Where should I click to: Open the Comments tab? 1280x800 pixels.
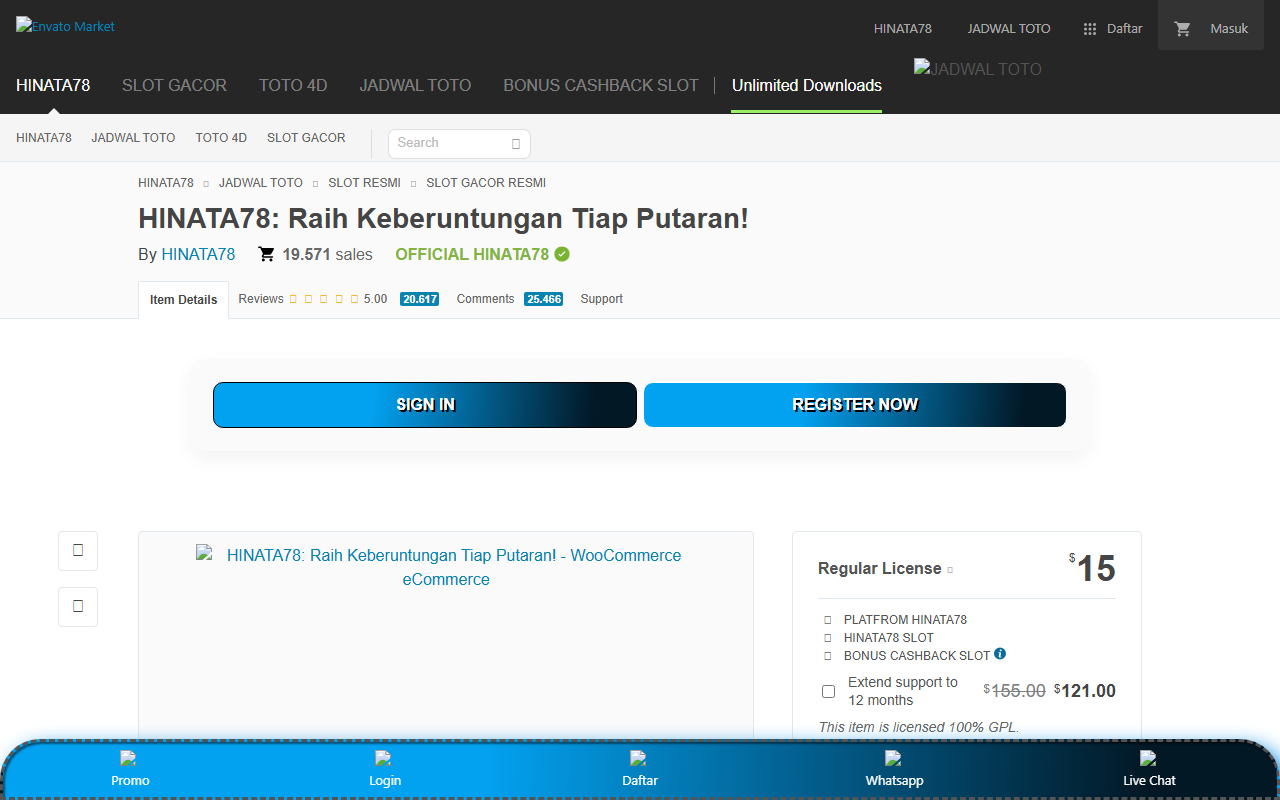point(485,299)
